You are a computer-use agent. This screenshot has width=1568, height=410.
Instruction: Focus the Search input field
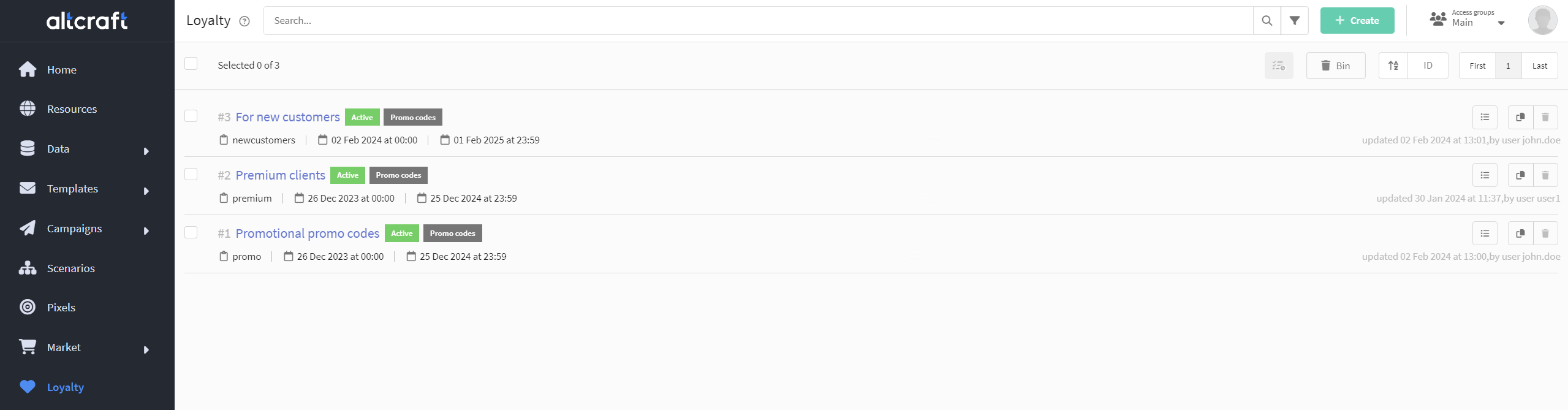759,21
